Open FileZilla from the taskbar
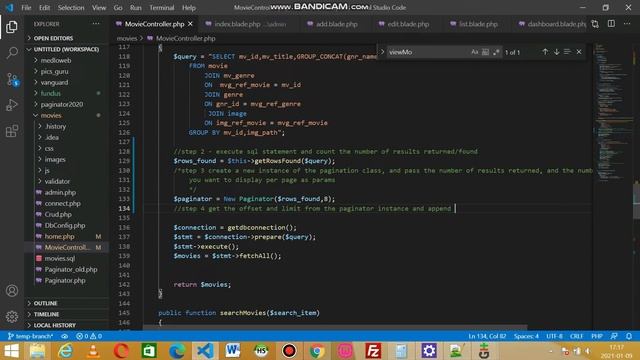The width and height of the screenshot is (640, 360). point(373,351)
